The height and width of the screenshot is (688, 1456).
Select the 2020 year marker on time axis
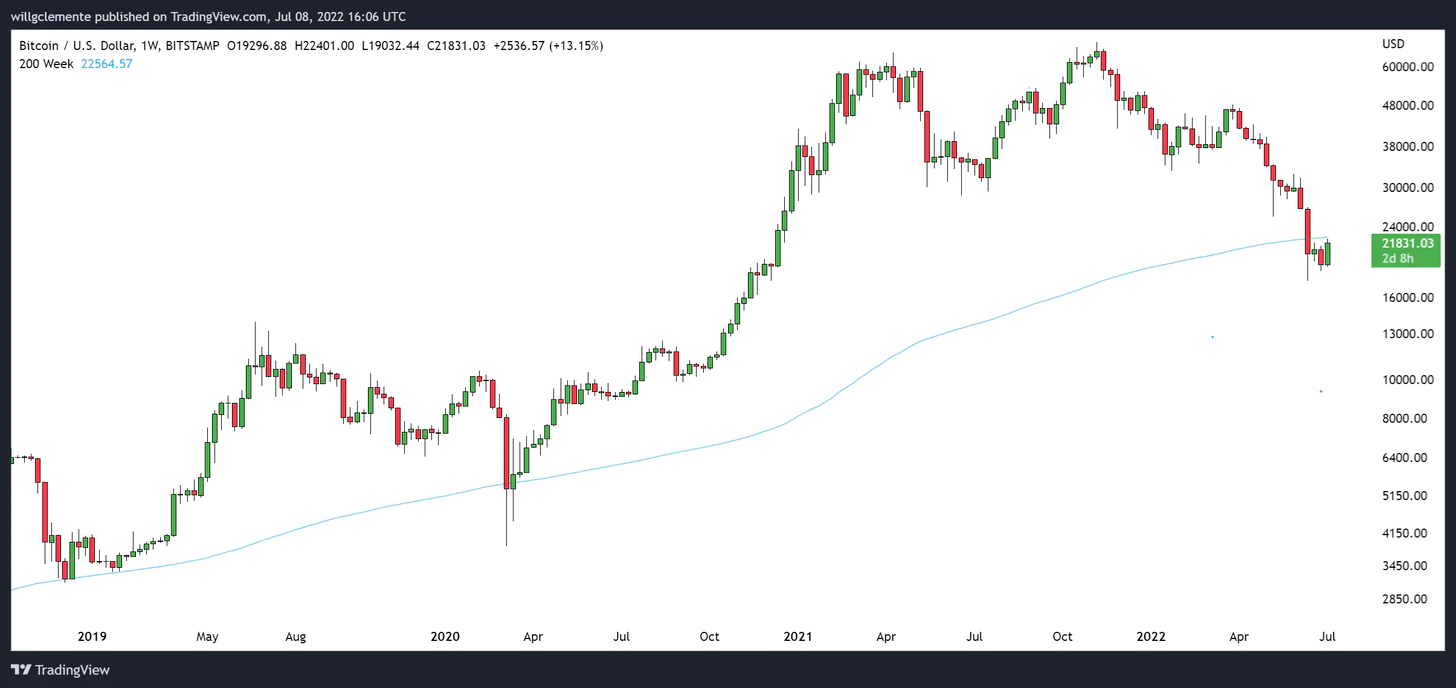point(444,636)
